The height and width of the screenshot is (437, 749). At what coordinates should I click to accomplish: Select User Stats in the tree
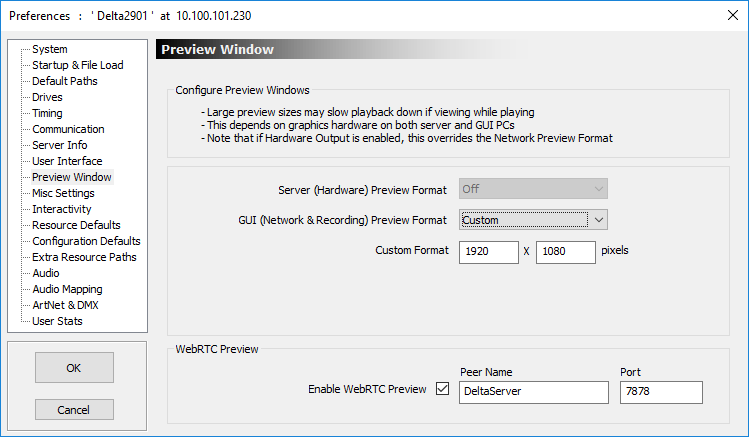(x=57, y=321)
